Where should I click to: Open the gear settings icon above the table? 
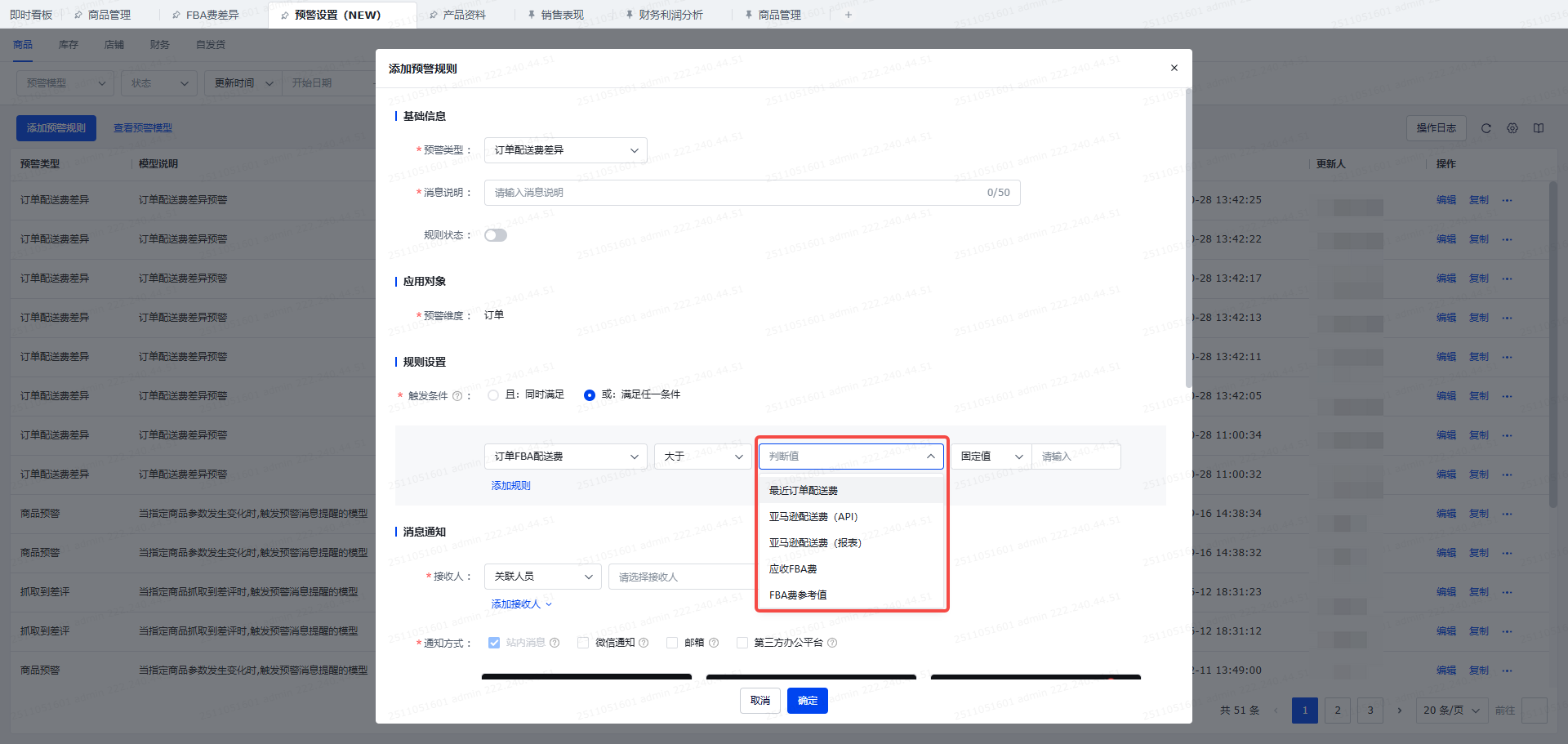coord(1512,128)
